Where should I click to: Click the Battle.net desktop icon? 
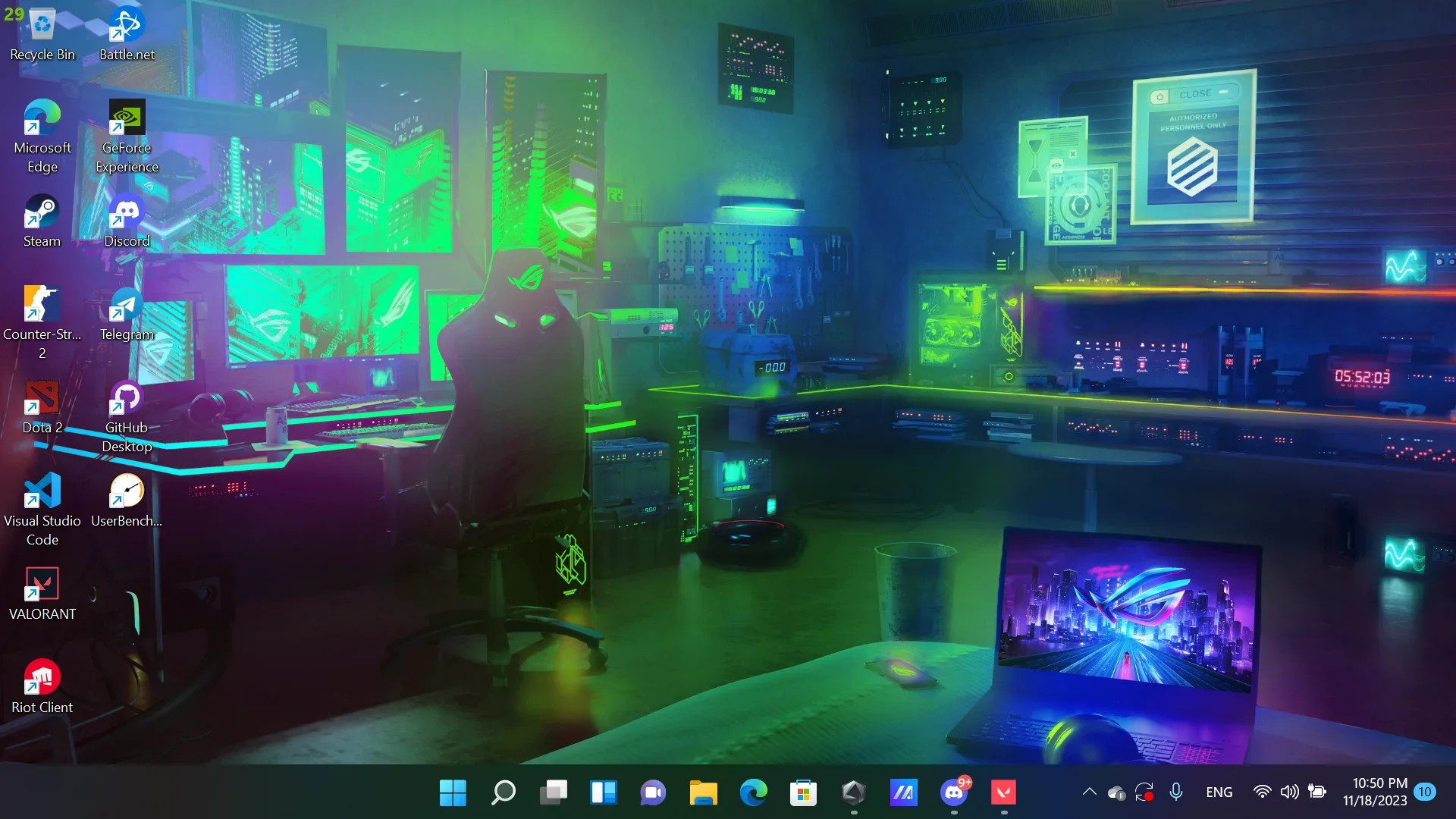coord(127,34)
